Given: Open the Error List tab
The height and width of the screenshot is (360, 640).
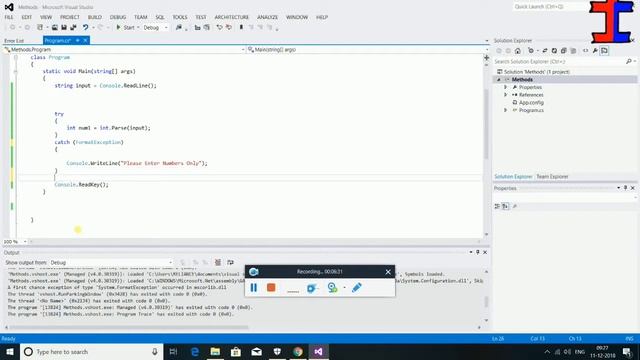Looking at the screenshot, I should coord(14,41).
